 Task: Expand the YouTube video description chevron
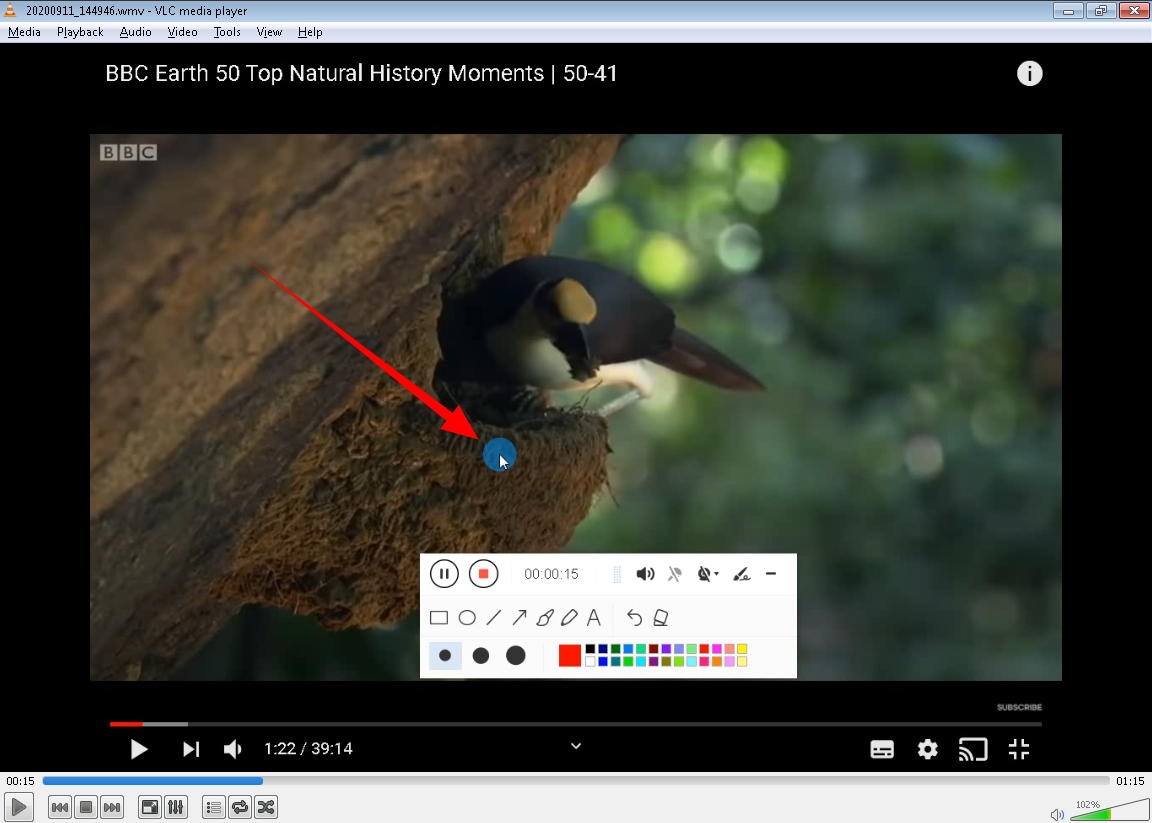[x=575, y=746]
